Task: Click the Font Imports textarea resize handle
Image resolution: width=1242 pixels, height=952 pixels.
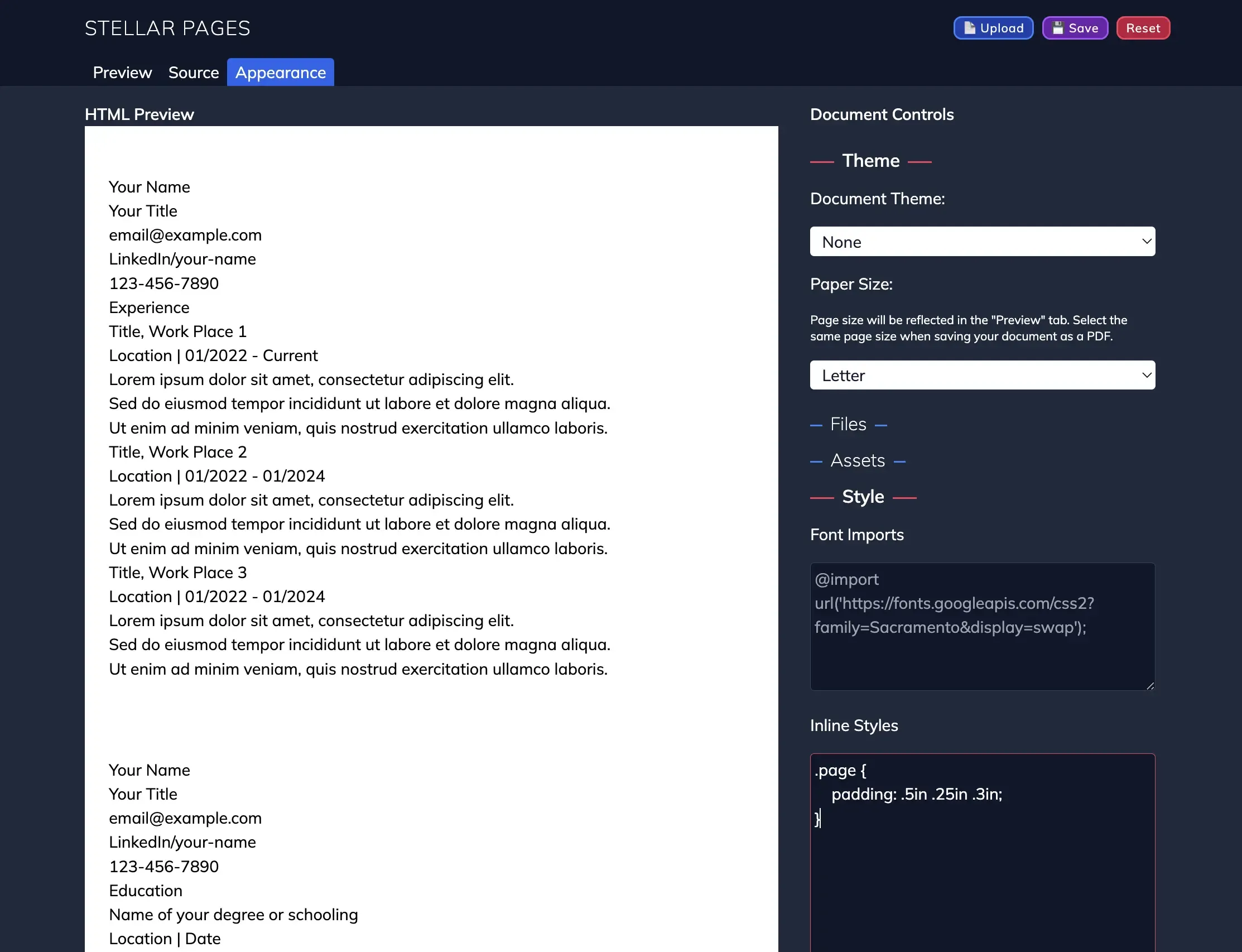Action: point(1149,686)
